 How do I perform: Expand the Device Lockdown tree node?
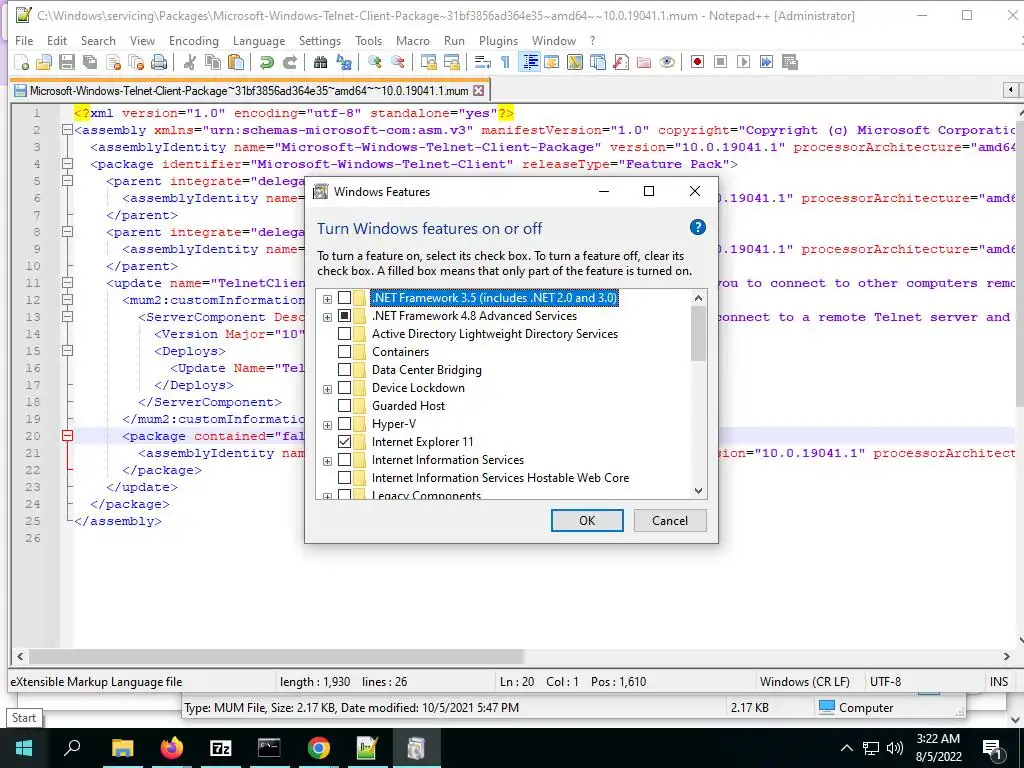tap(327, 389)
